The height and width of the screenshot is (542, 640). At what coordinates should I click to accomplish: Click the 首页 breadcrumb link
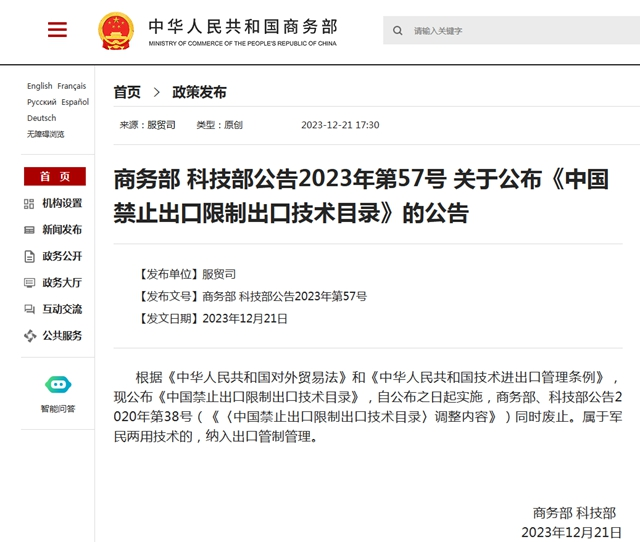[x=127, y=92]
